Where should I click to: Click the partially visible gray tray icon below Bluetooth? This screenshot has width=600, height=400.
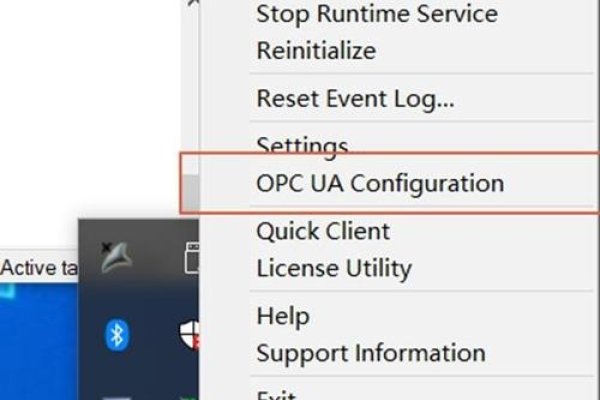pos(117,395)
